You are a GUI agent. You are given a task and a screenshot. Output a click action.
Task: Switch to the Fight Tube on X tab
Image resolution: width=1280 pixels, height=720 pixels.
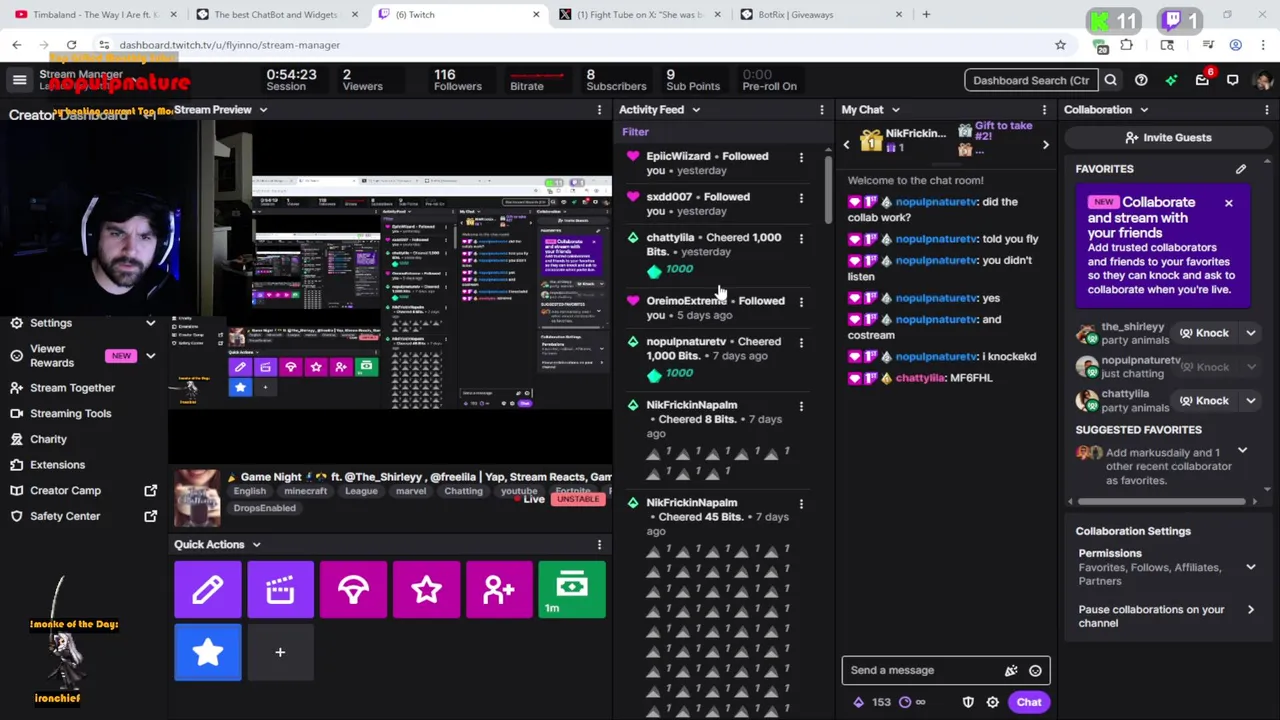click(640, 15)
